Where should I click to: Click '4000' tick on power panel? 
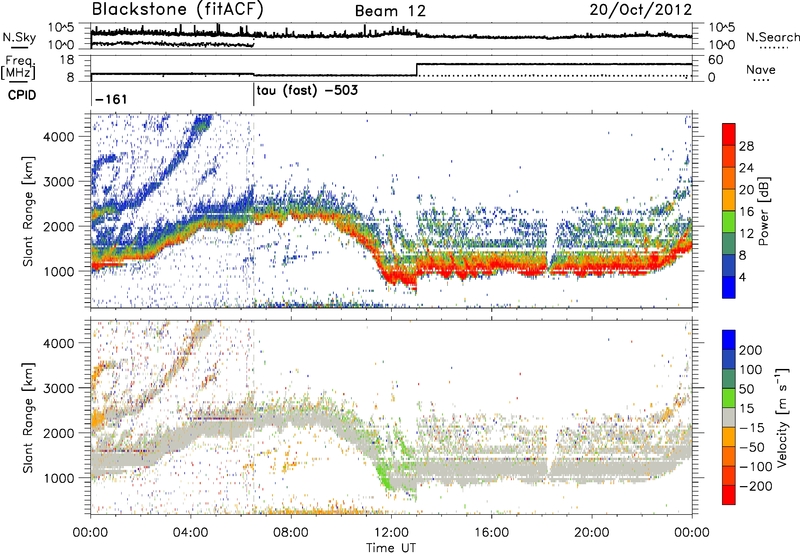tap(58, 137)
